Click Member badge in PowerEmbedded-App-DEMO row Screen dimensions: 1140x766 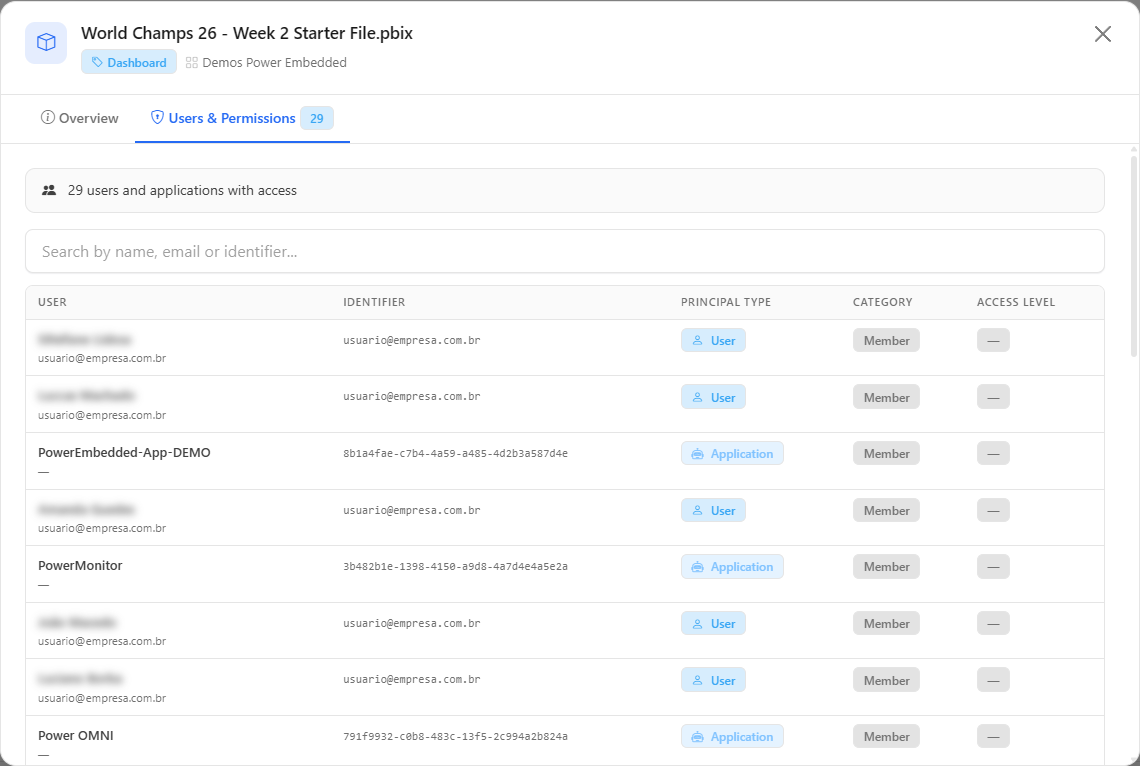pos(886,453)
